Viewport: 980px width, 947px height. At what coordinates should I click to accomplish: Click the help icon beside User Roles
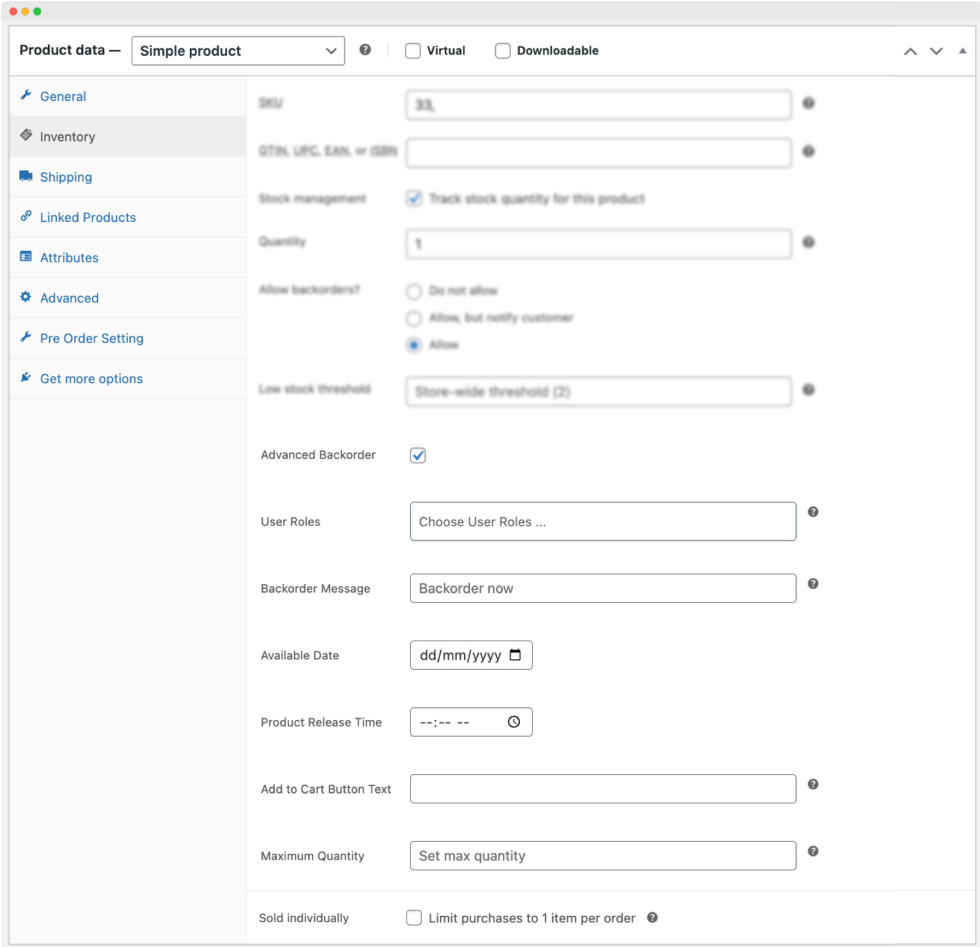[x=813, y=512]
